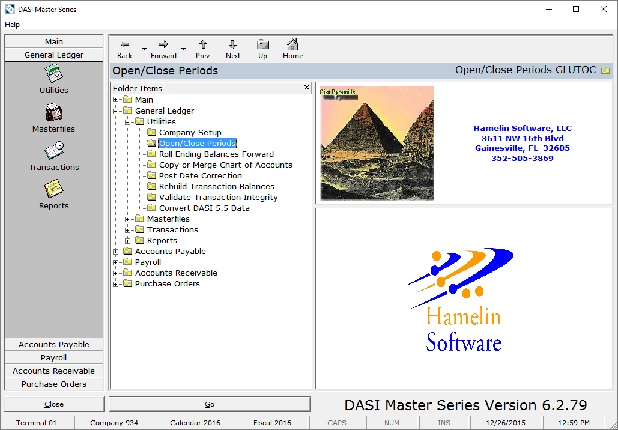This screenshot has width=618, height=430.
Task: Expand the Purchase Orders tree node
Action: (115, 284)
